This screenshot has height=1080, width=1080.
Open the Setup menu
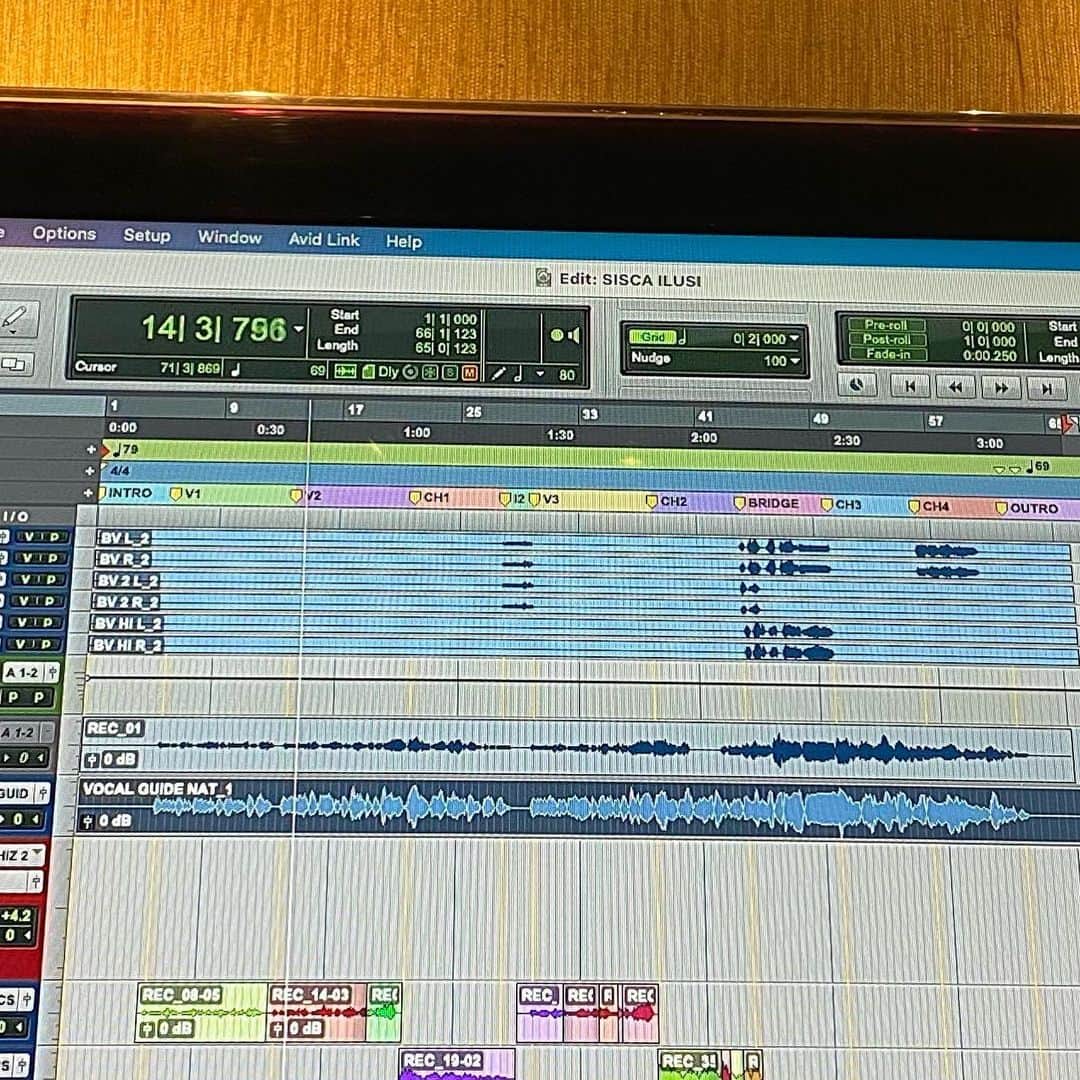(x=147, y=236)
